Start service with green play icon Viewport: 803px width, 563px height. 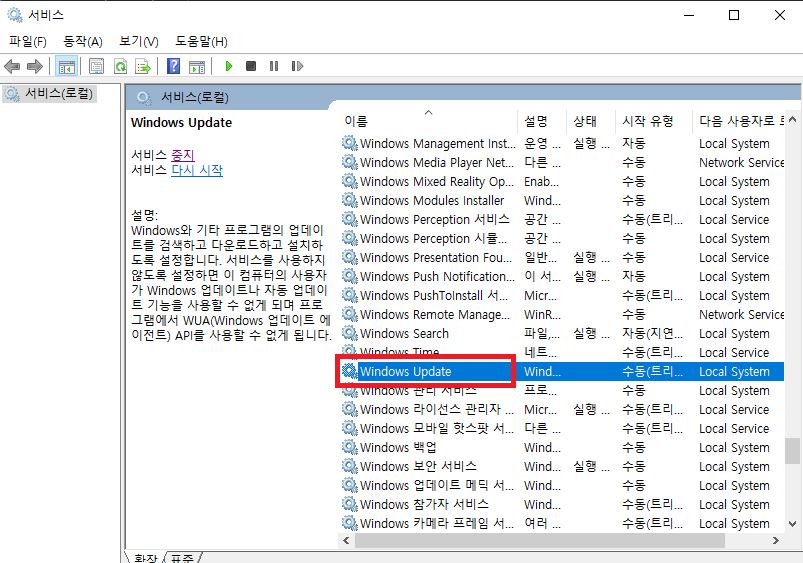(x=229, y=66)
